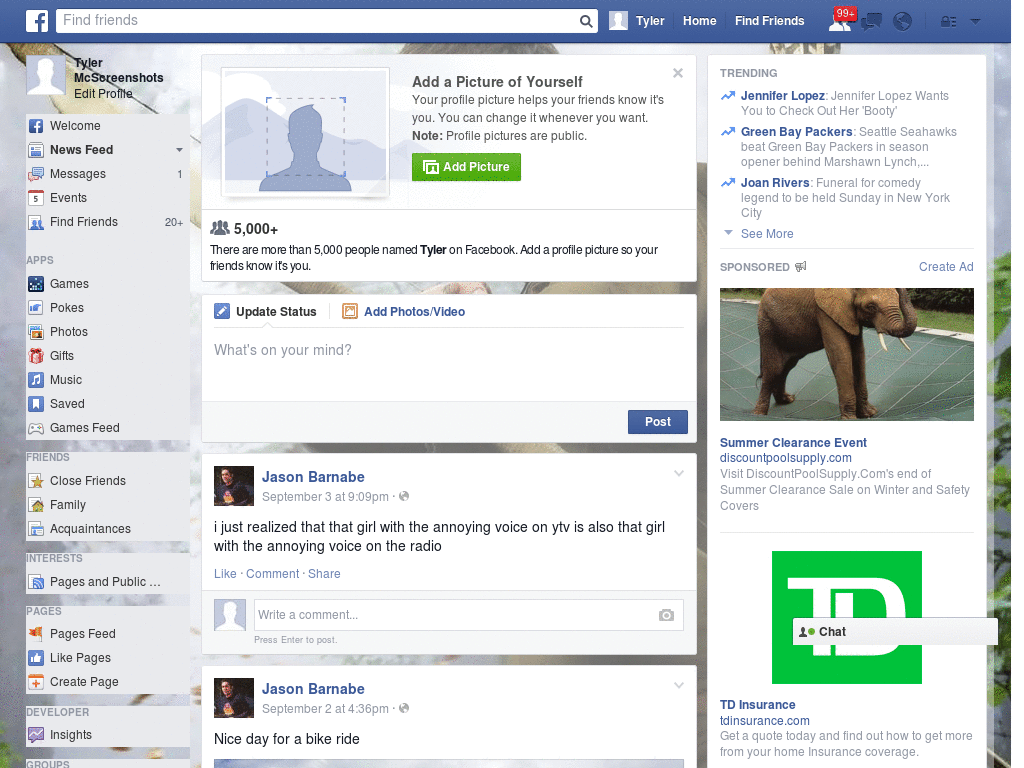The height and width of the screenshot is (768, 1024).
Task: Expand News Feed sort dropdown arrow
Action: click(179, 150)
